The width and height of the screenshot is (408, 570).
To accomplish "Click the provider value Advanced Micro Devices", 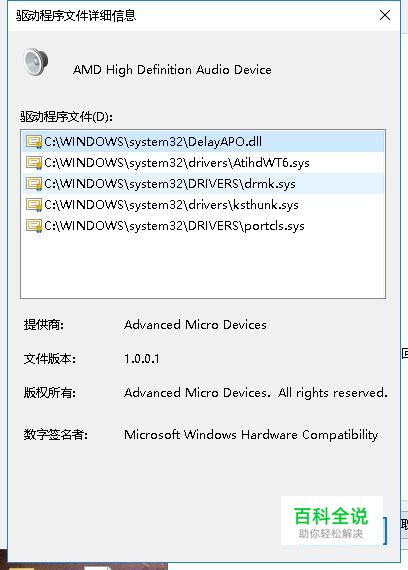I will tap(195, 325).
